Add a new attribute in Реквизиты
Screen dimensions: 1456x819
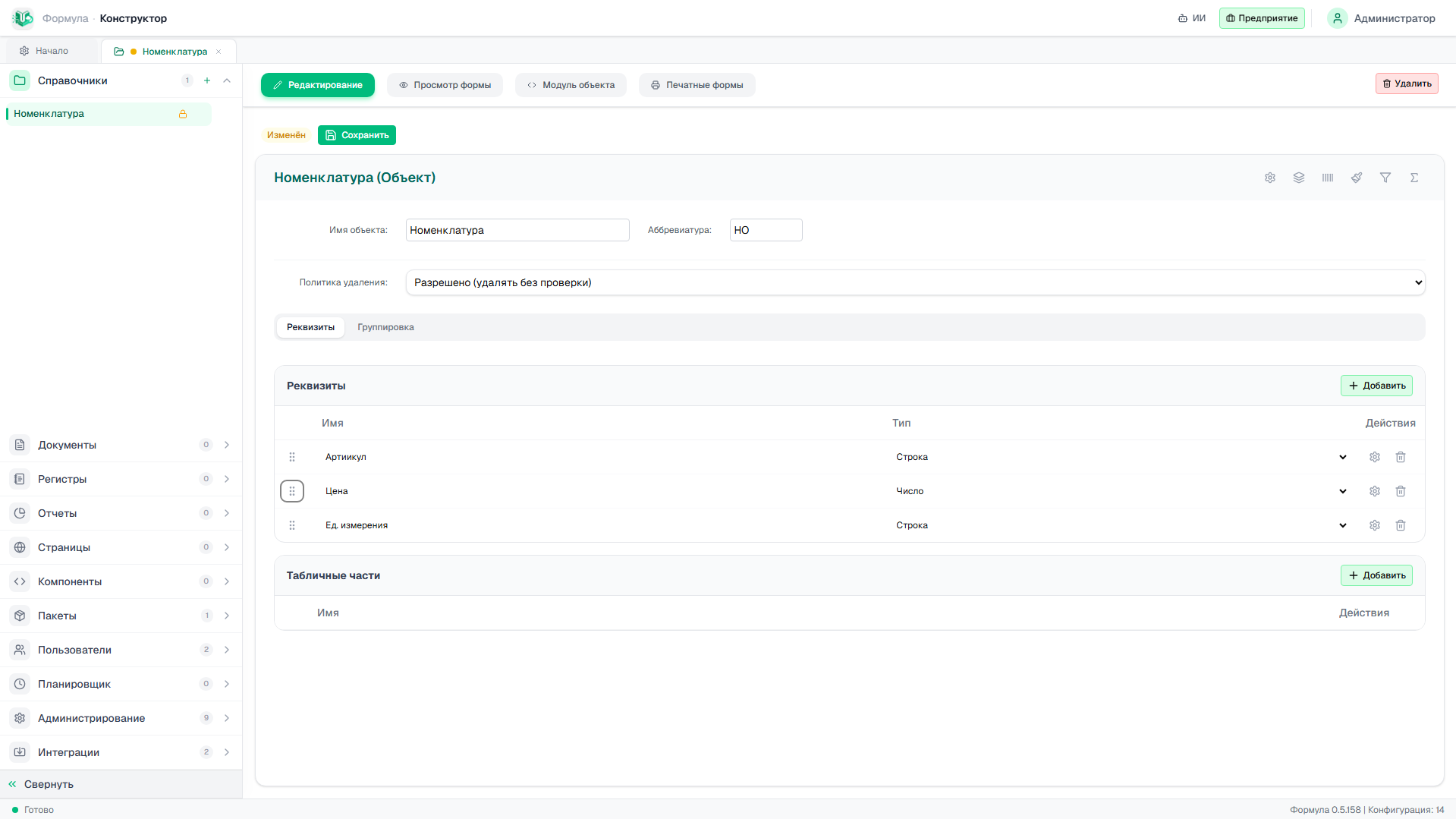coord(1376,386)
